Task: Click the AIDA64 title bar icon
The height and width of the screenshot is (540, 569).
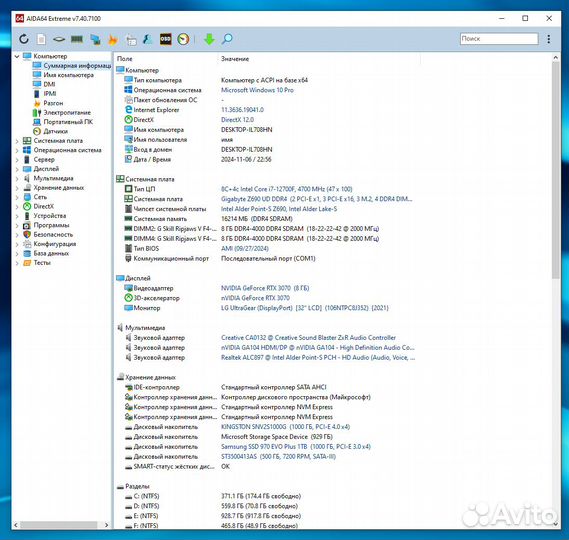Action: [20, 18]
